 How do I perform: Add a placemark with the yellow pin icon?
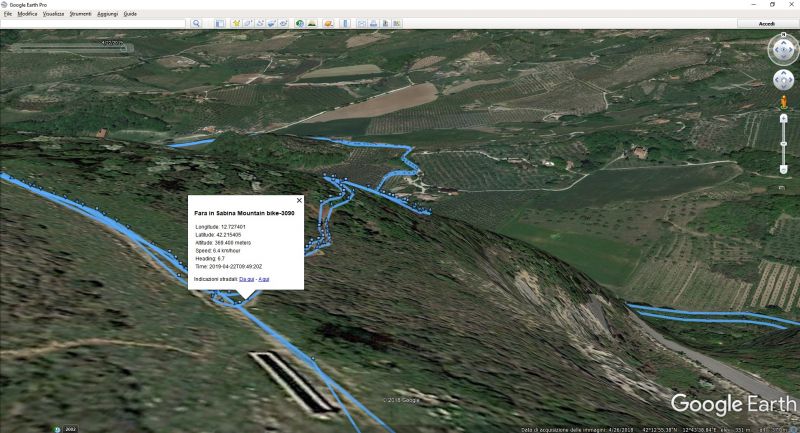(236, 23)
